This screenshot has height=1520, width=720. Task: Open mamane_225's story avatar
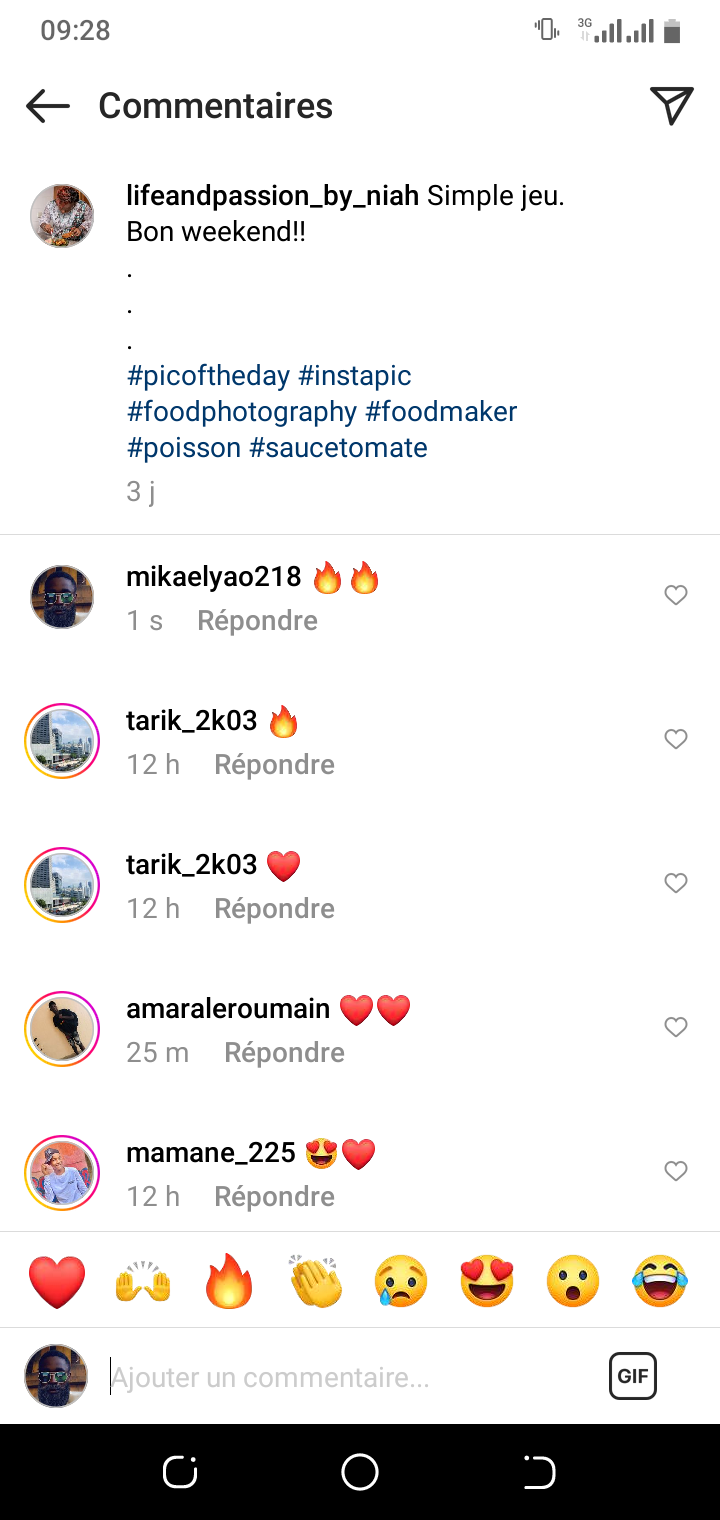tap(62, 1173)
